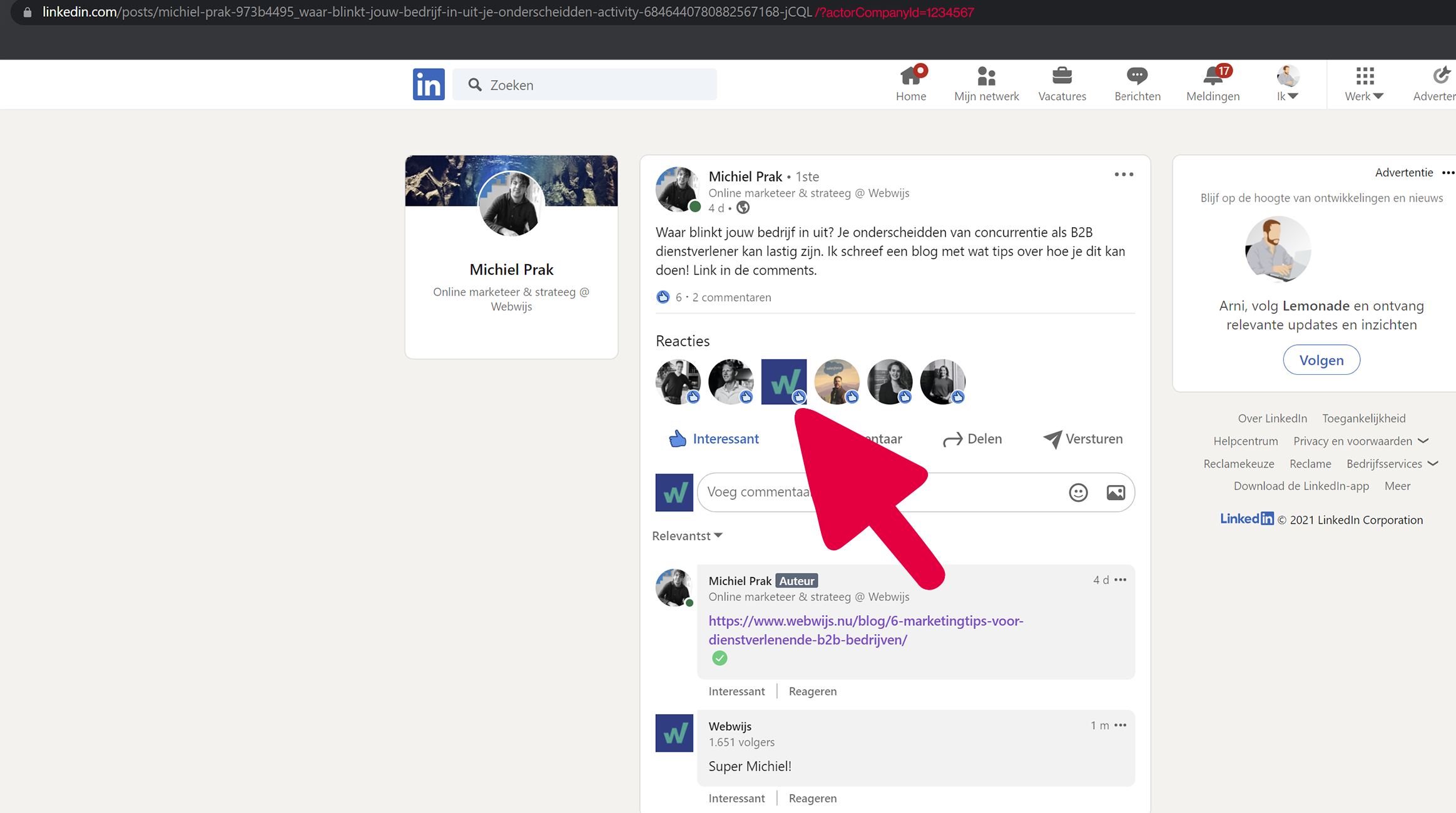This screenshot has height=813, width=1456.
Task: Open Toegankelijkheid footer link
Action: [1363, 418]
